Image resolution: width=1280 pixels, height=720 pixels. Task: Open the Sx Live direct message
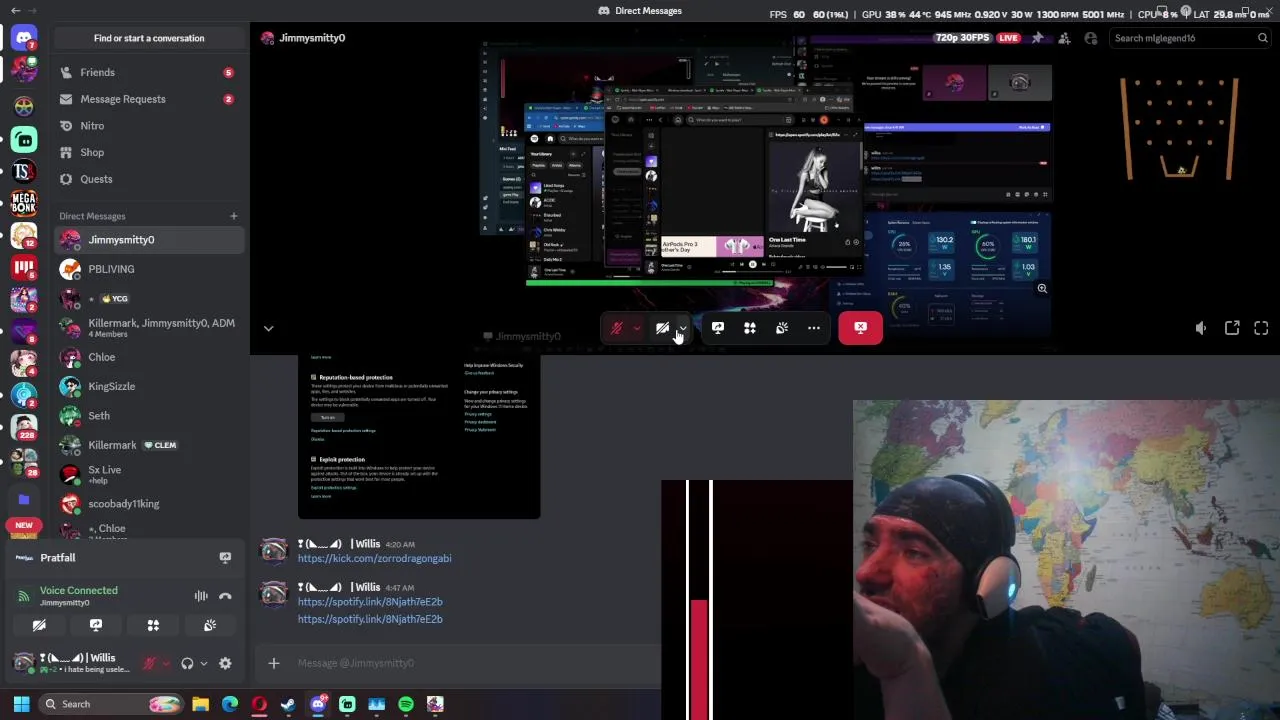pos(149,474)
